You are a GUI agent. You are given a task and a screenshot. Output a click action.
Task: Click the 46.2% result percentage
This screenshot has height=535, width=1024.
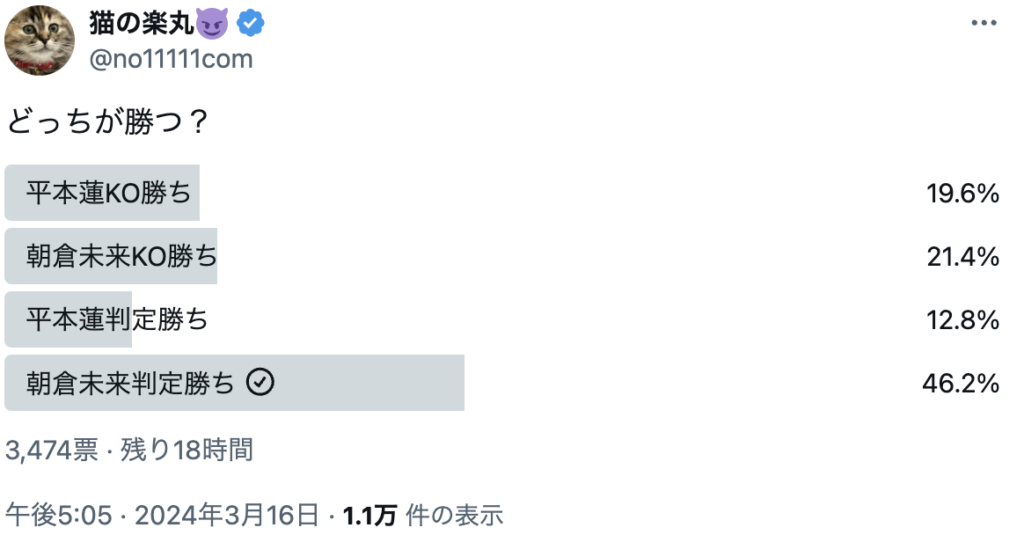(x=961, y=383)
